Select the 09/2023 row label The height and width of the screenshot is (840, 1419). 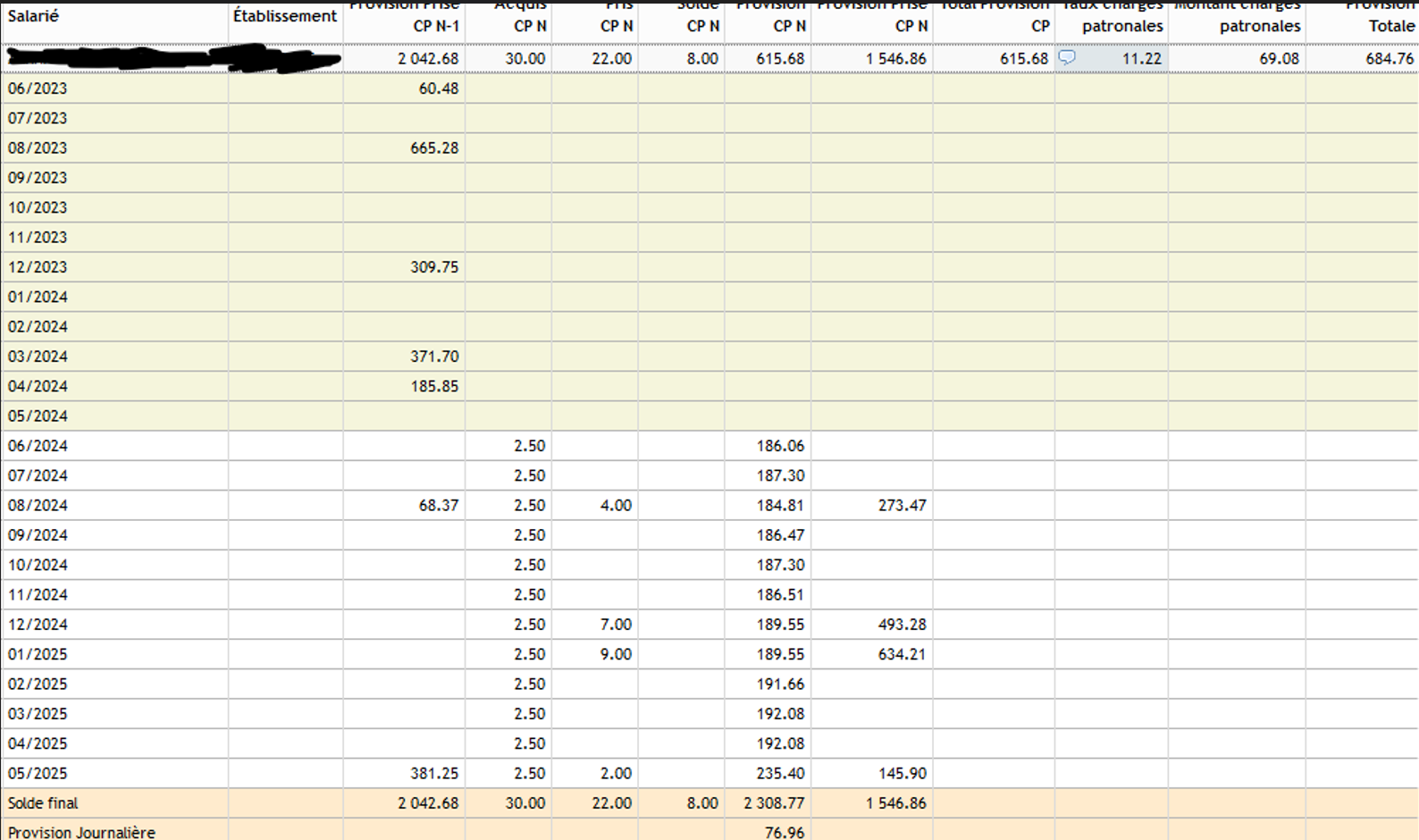coord(38,178)
